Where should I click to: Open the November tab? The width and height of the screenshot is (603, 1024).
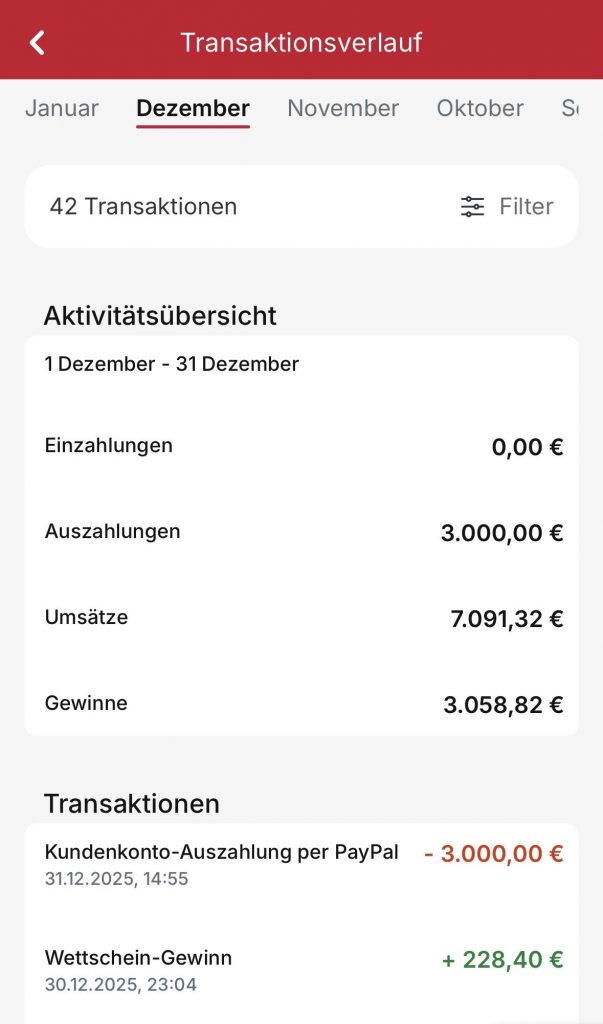(x=343, y=108)
